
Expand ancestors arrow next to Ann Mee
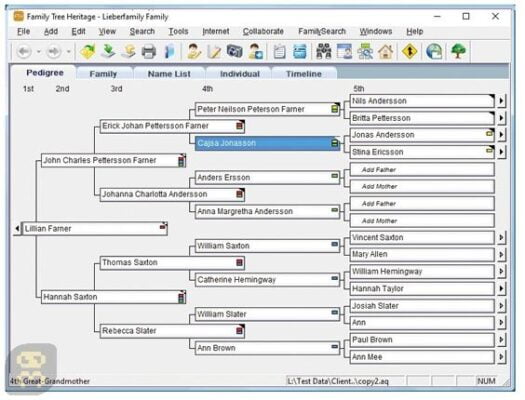click(x=501, y=357)
